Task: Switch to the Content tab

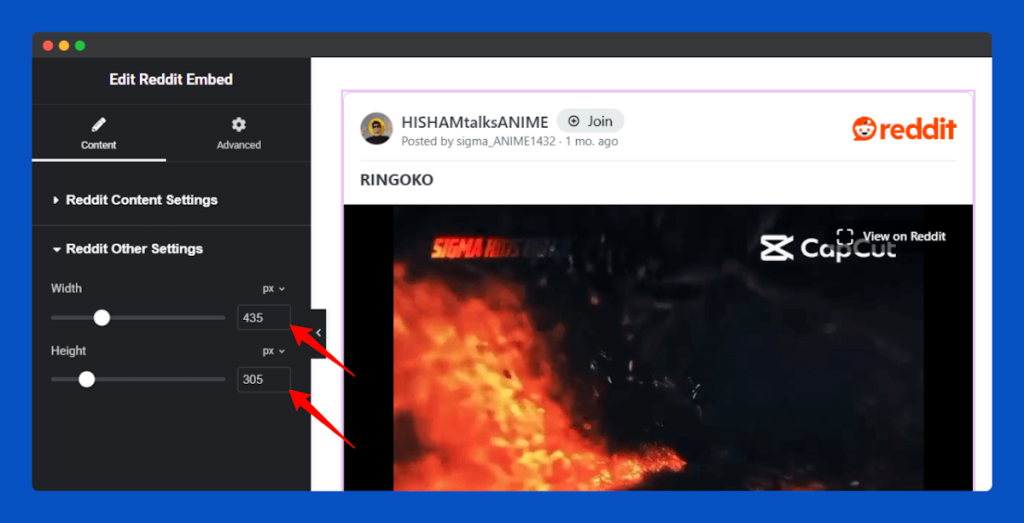Action: pos(99,134)
